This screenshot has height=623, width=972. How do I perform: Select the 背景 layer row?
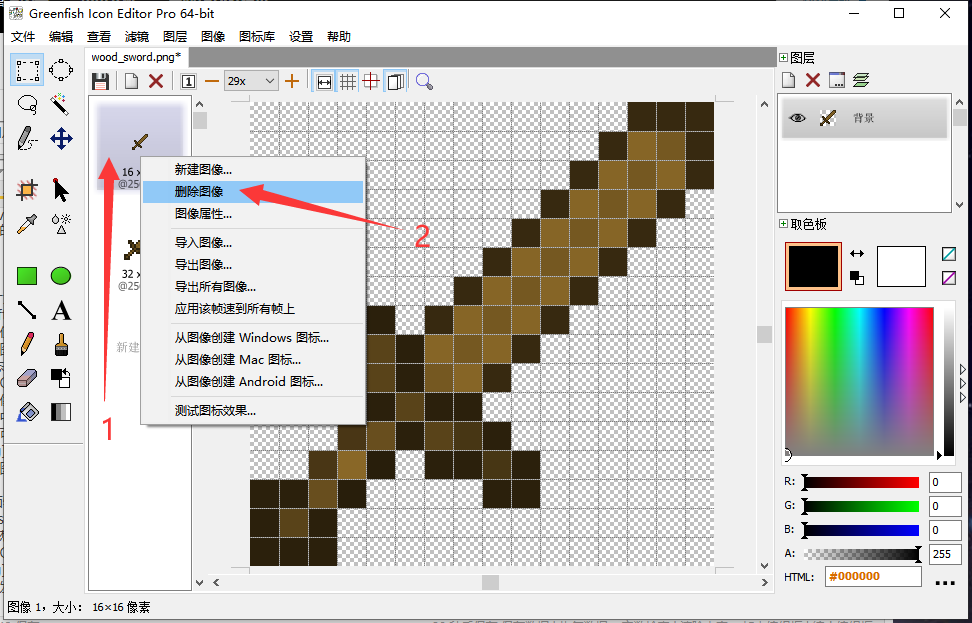pos(864,118)
